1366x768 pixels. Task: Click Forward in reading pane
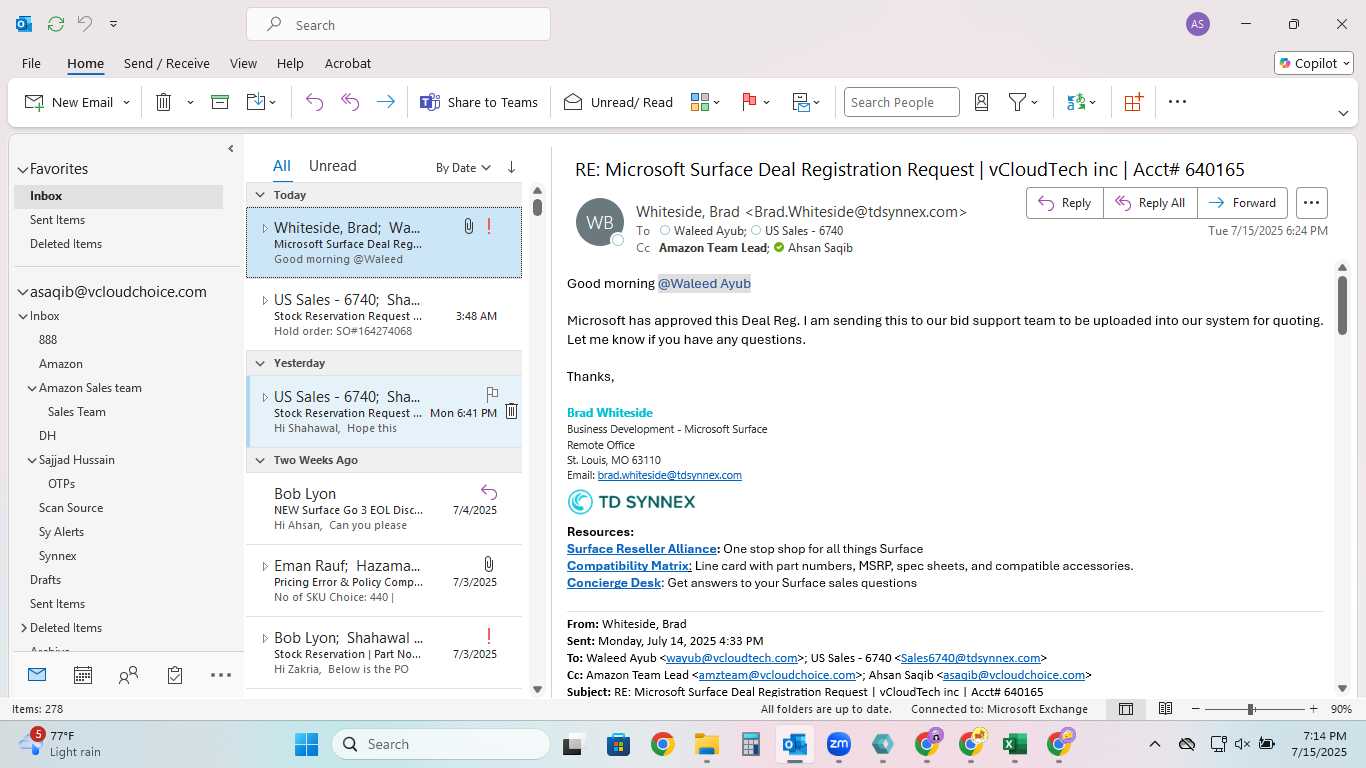click(1242, 203)
